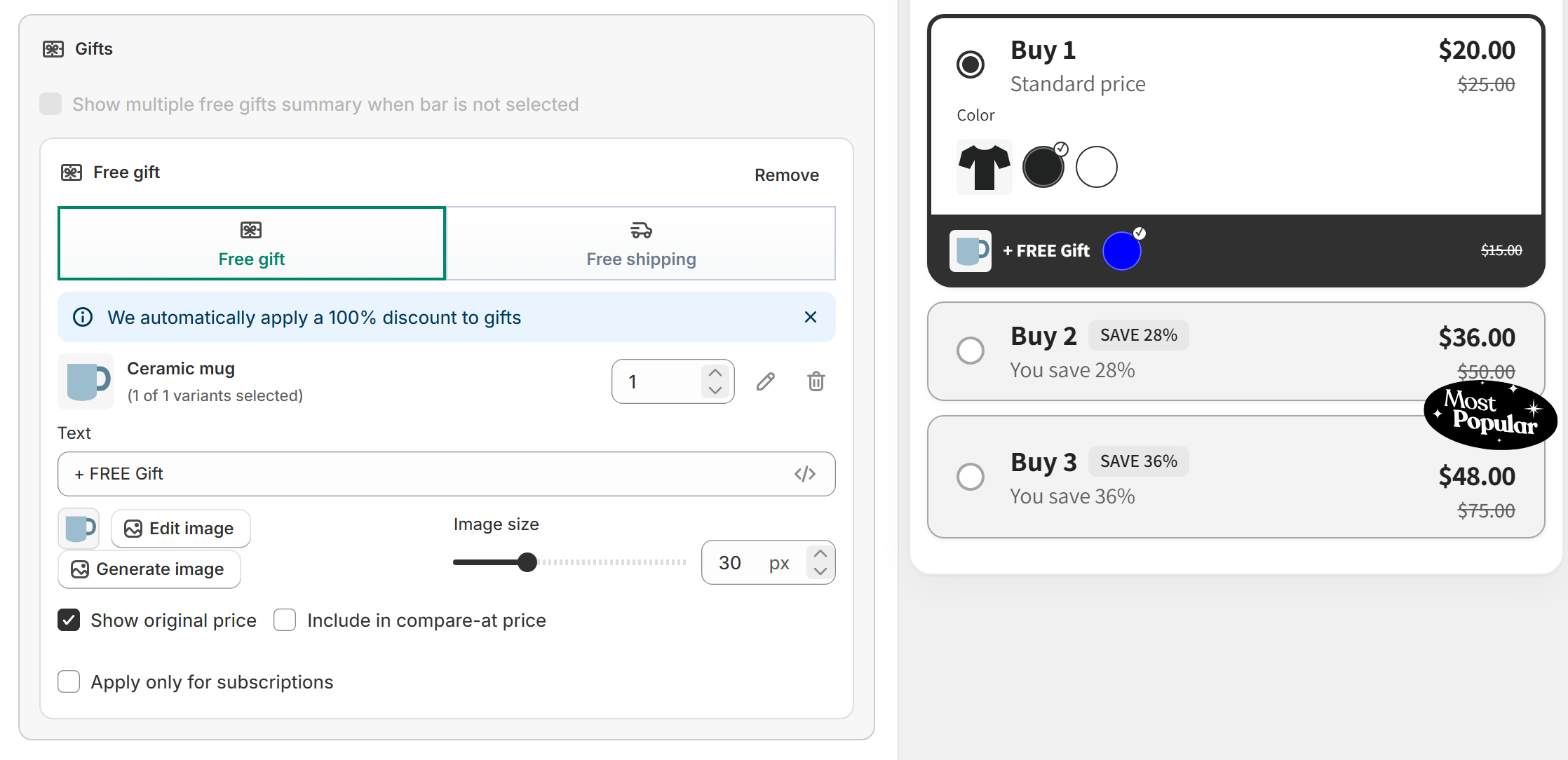This screenshot has height=760, width=1568.
Task: Increase image size px with up arrow
Action: [820, 553]
